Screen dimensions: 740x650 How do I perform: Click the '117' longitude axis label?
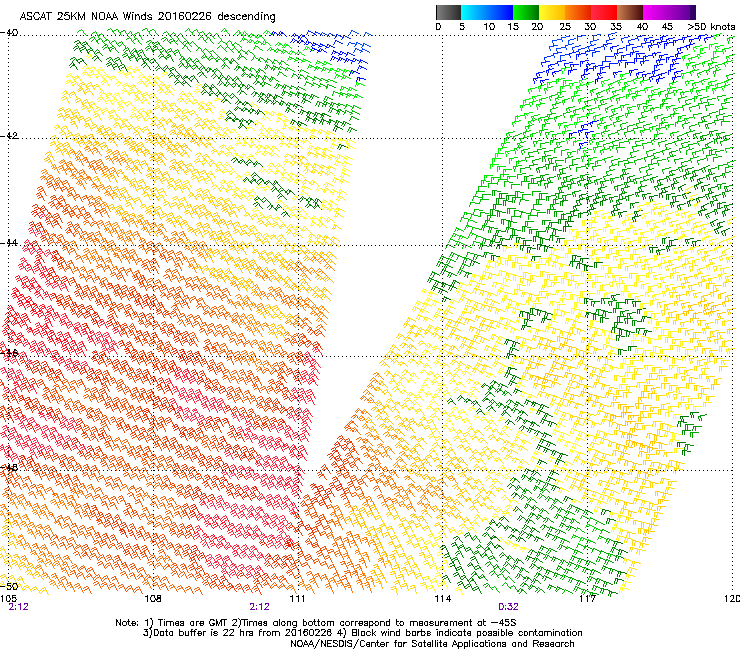pyautogui.click(x=587, y=599)
